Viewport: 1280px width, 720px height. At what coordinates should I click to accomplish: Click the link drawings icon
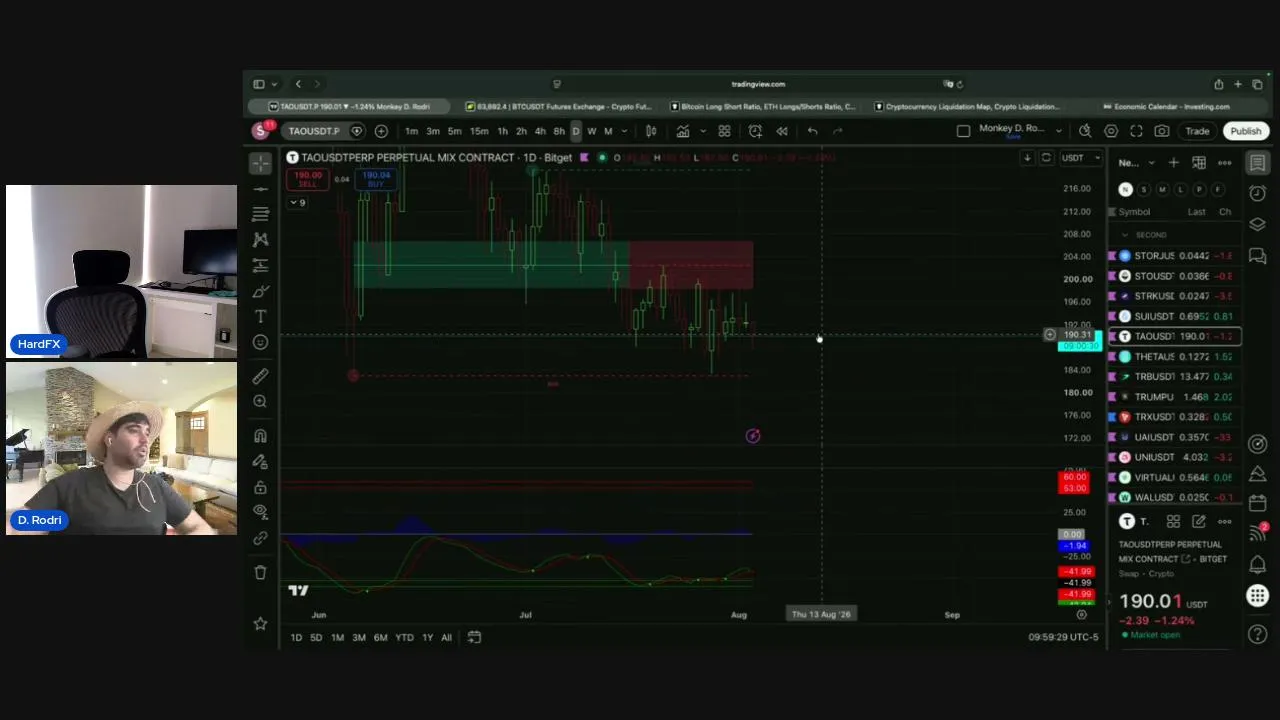261,538
